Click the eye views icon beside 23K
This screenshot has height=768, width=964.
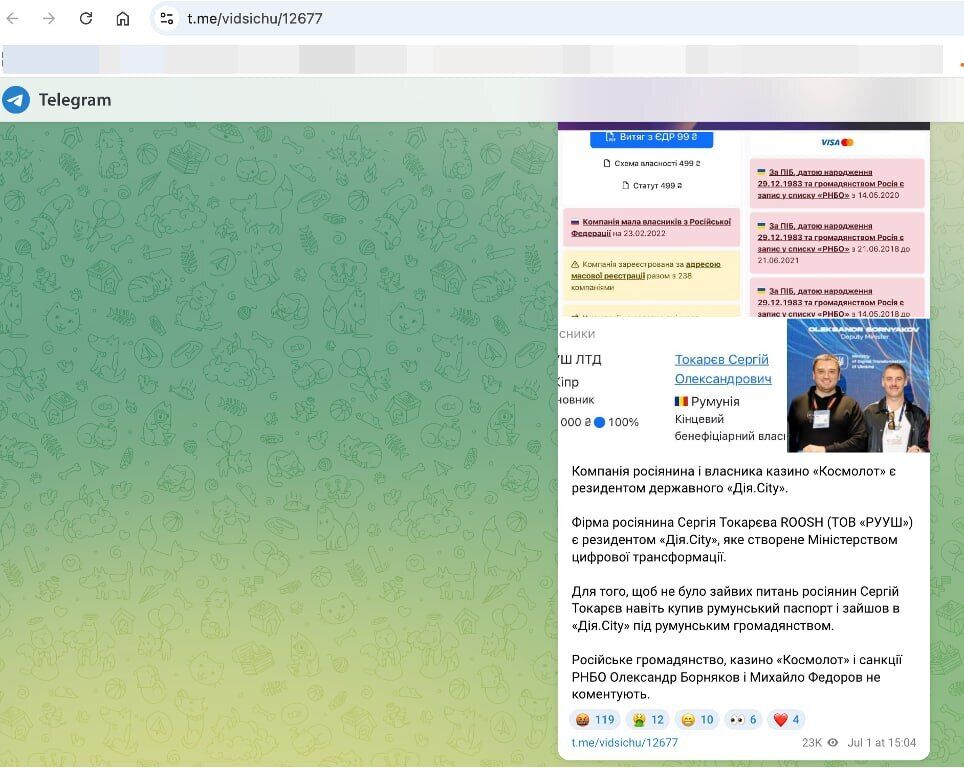pos(833,743)
